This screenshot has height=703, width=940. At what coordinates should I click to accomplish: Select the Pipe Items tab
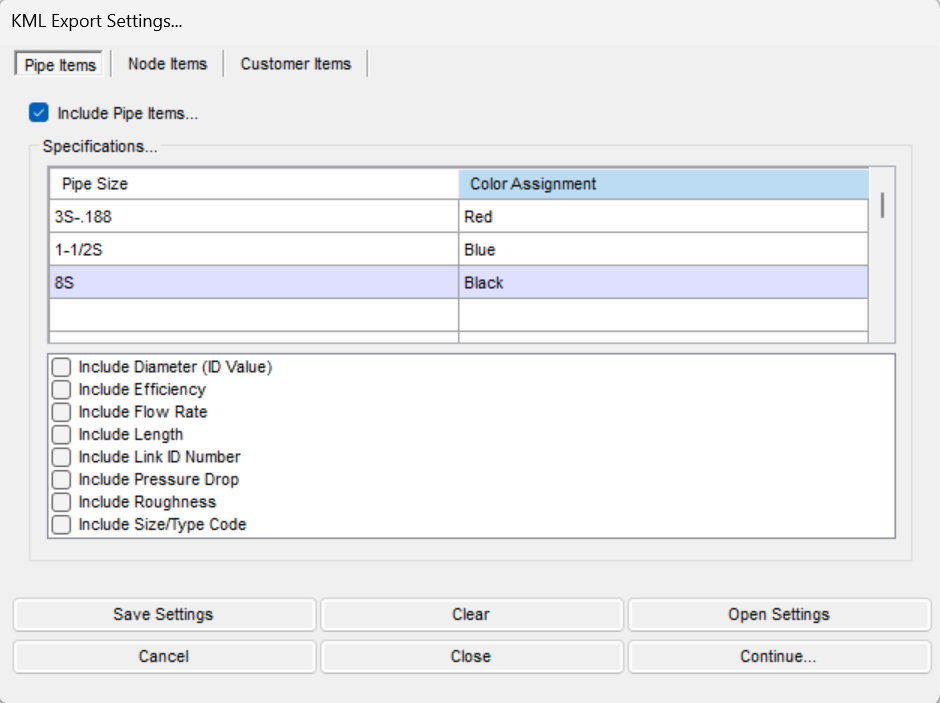(x=59, y=64)
